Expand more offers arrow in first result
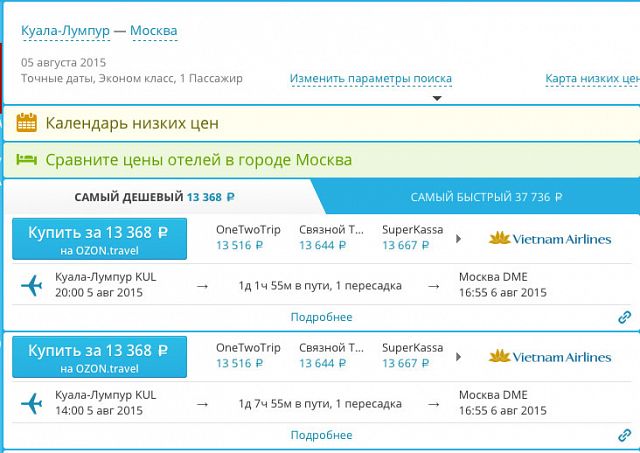 tap(459, 239)
